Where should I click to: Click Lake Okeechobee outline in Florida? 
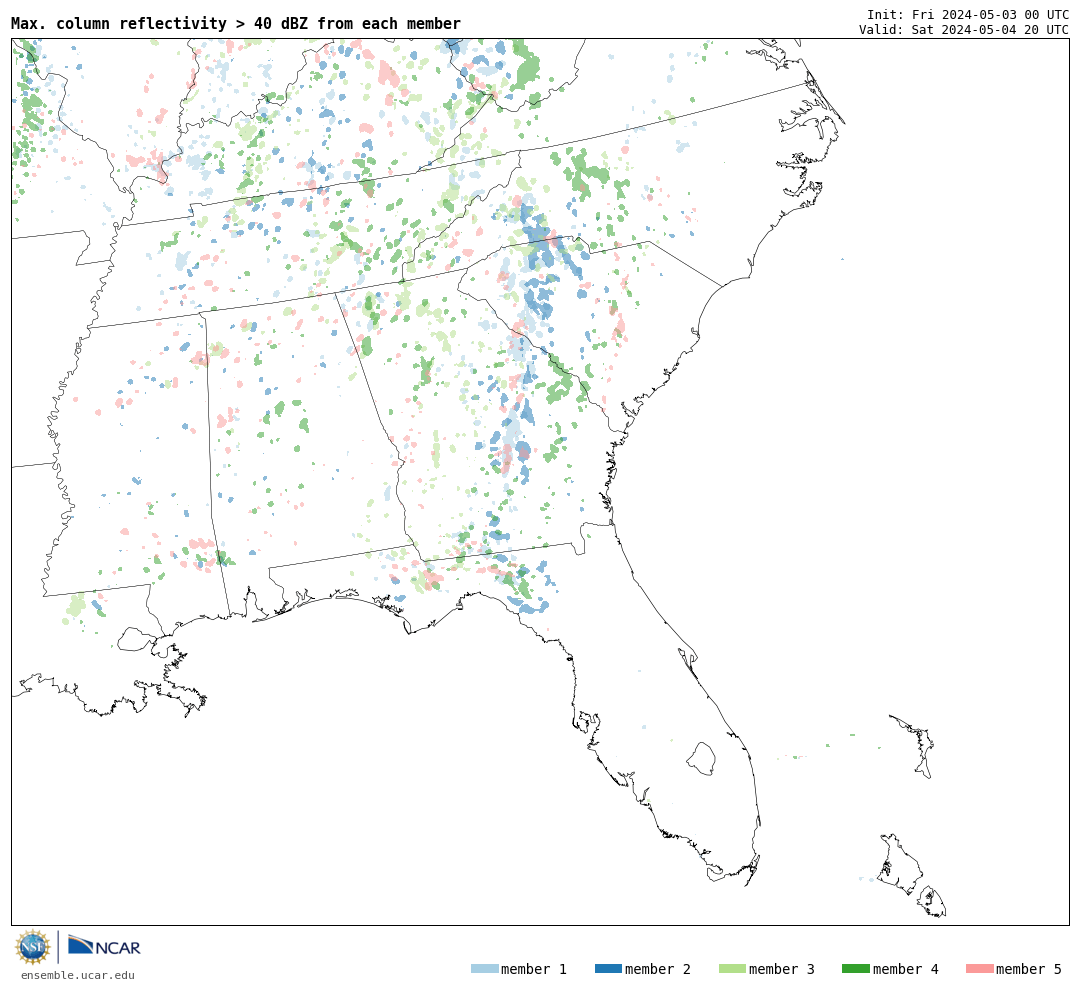point(701,759)
